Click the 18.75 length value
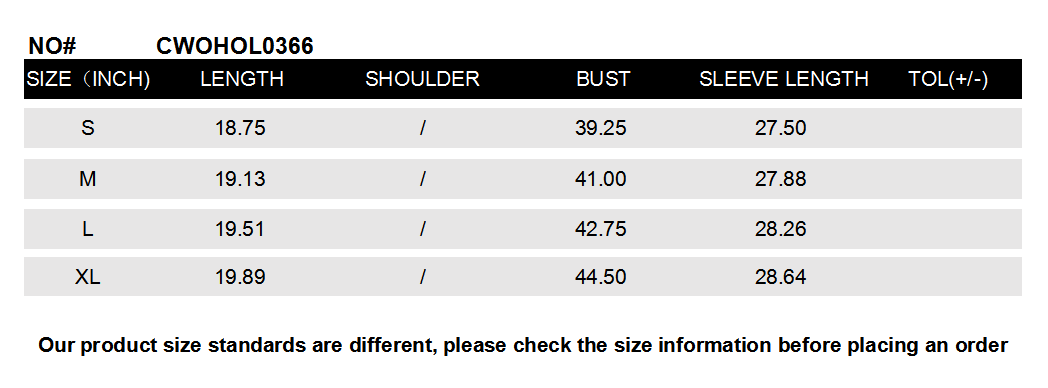 [240, 128]
